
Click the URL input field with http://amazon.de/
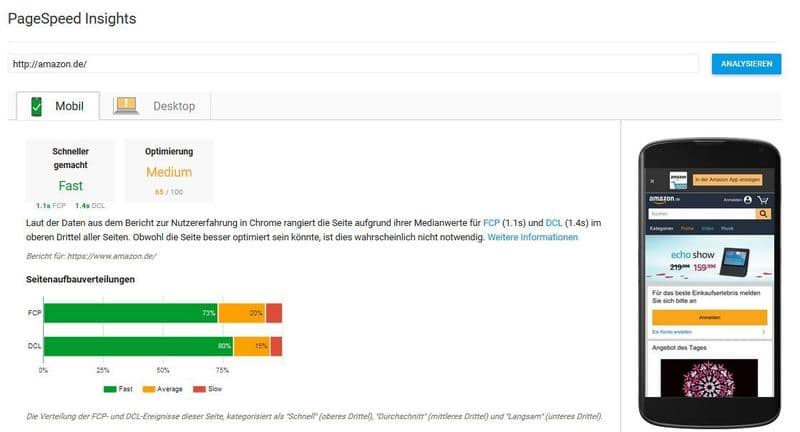(353, 64)
